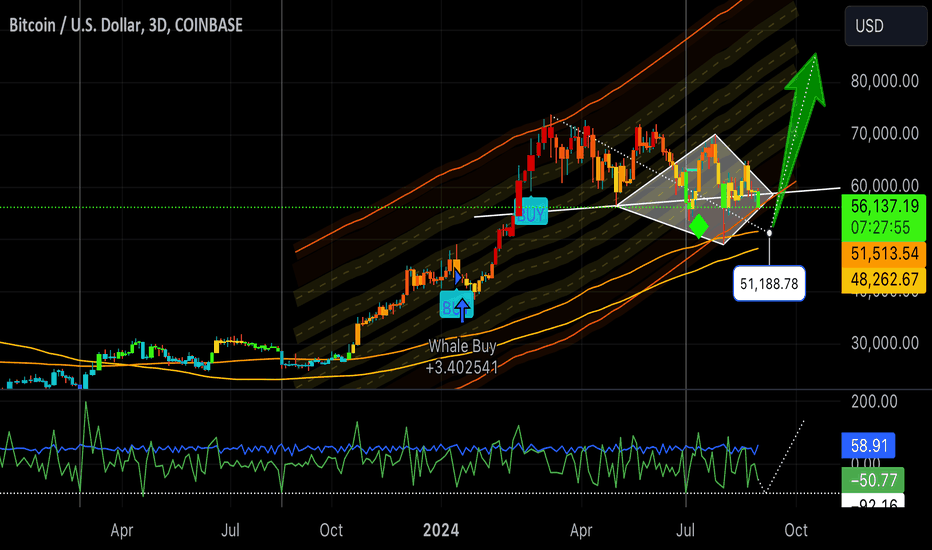Click the 70,000.00 price axis label
The width and height of the screenshot is (932, 550).
(x=884, y=133)
